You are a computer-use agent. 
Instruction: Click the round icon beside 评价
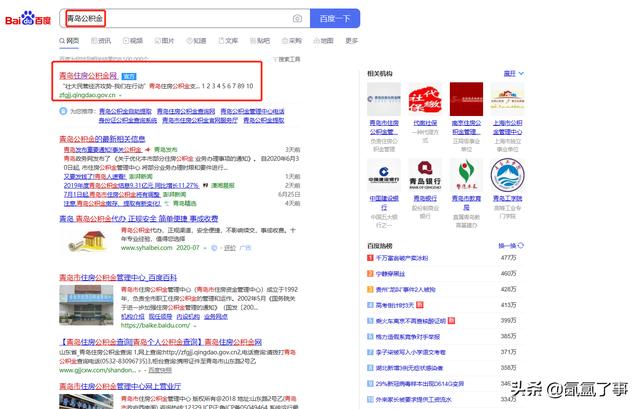pyautogui.click(x=214, y=248)
